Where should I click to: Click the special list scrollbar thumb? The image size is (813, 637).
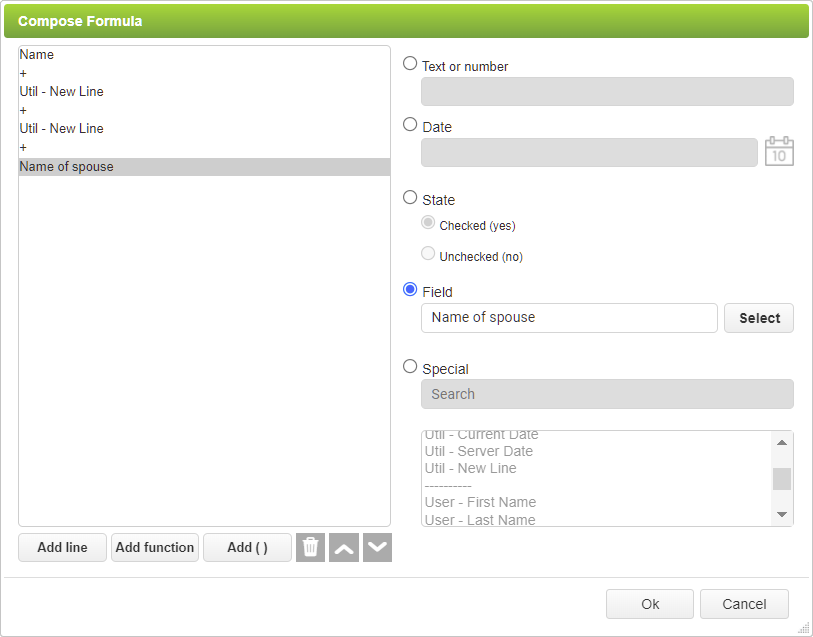click(782, 479)
